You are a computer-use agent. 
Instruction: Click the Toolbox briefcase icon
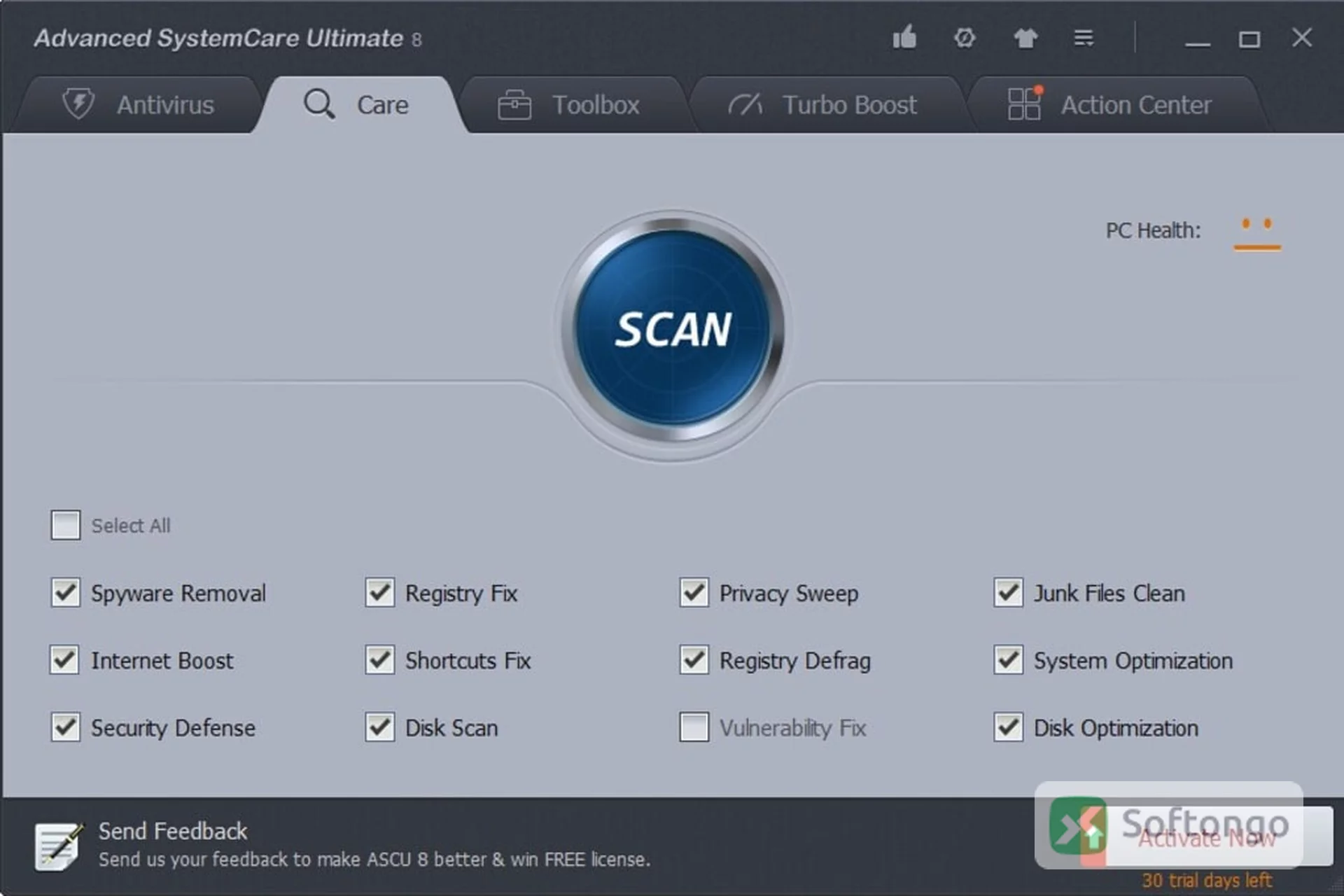(514, 104)
